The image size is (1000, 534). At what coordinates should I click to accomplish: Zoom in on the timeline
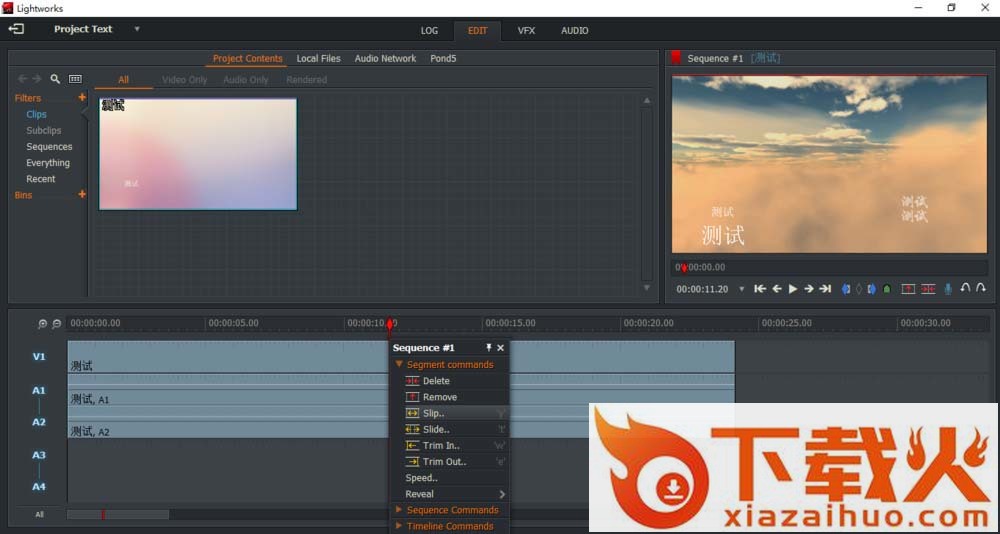tap(43, 324)
